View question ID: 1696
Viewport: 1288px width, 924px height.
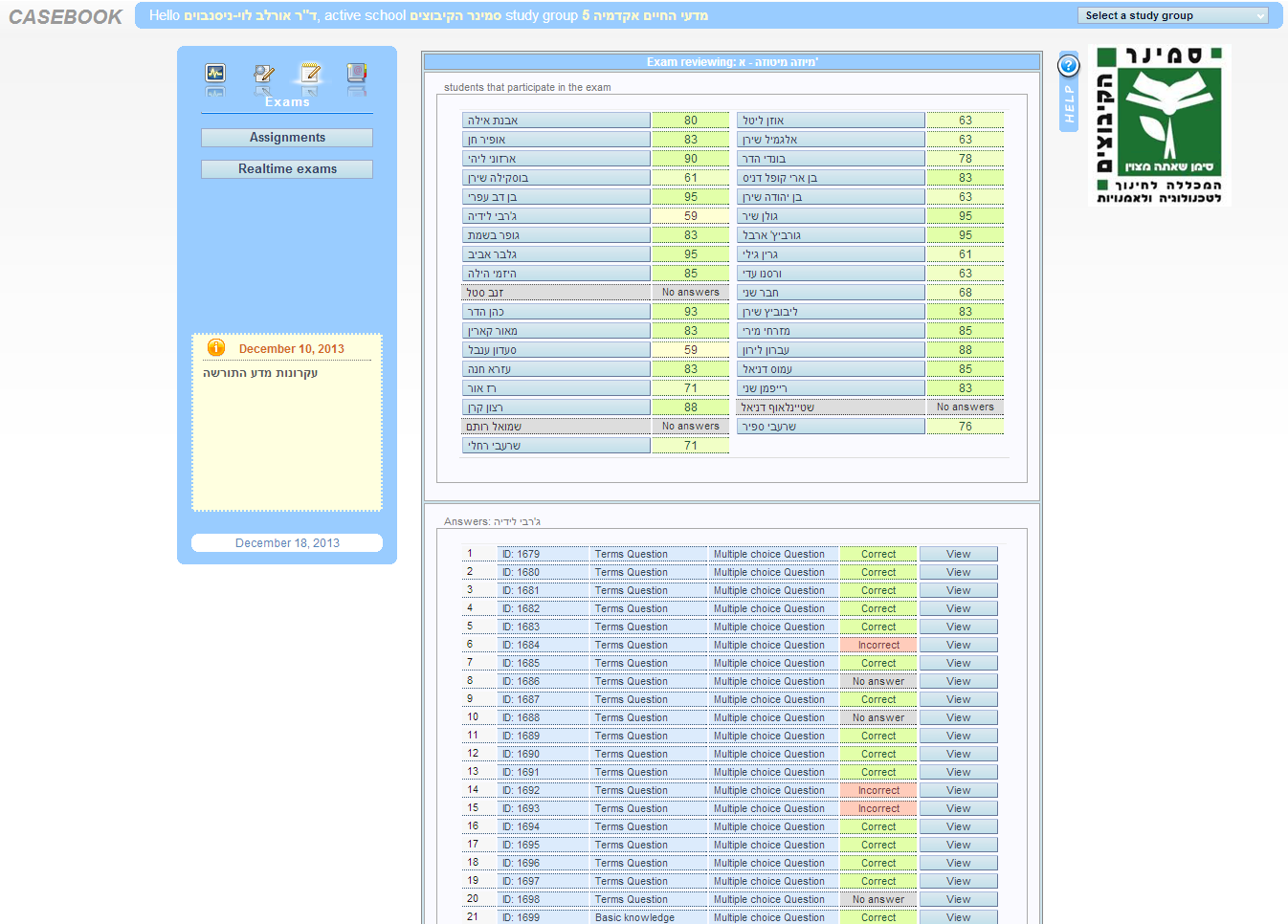(958, 863)
